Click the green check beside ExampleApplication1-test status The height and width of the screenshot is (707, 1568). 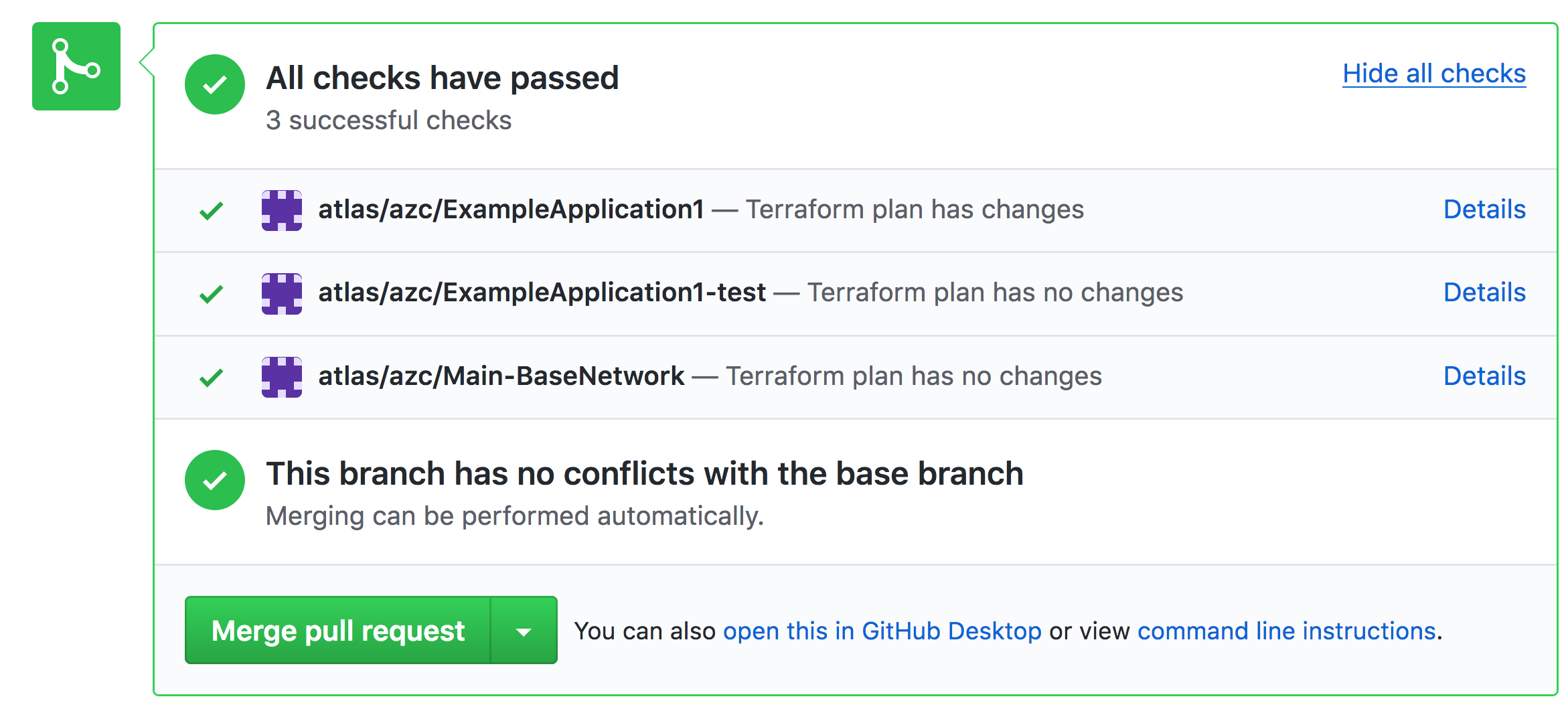pyautogui.click(x=211, y=294)
